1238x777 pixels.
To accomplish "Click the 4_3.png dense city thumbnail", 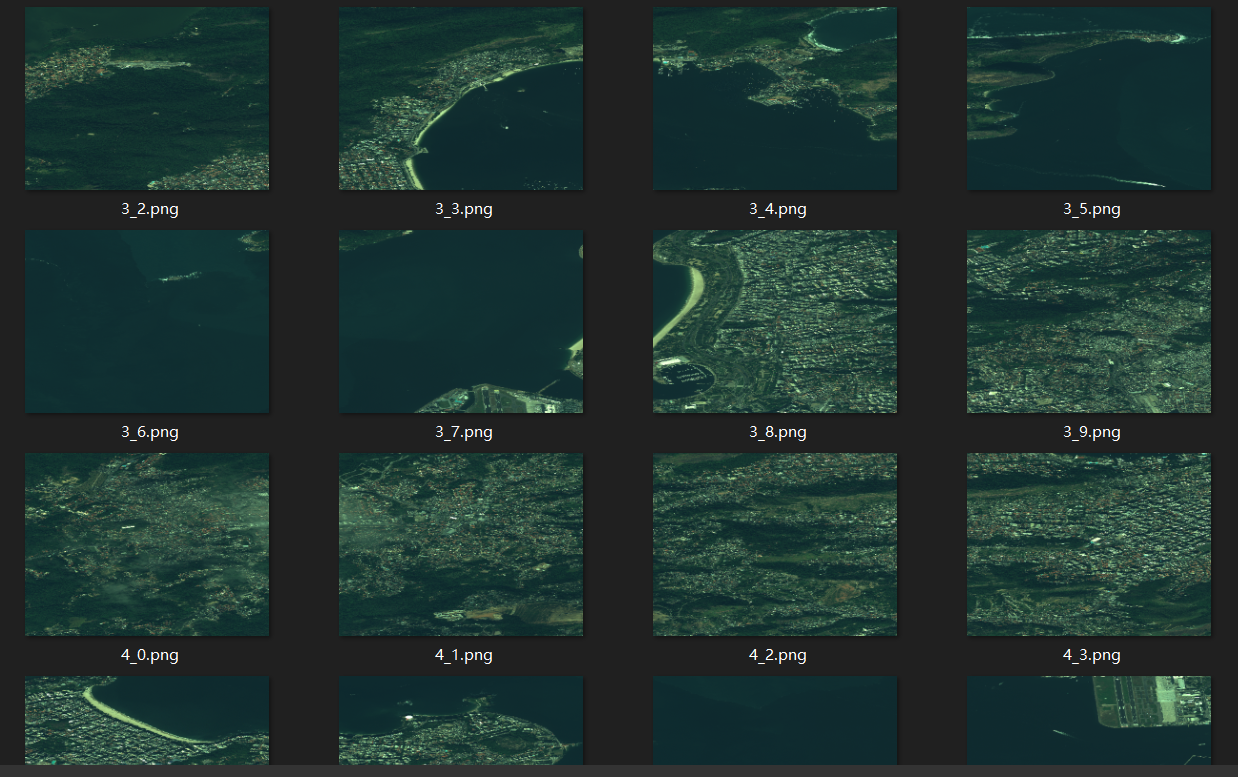I will point(1089,544).
